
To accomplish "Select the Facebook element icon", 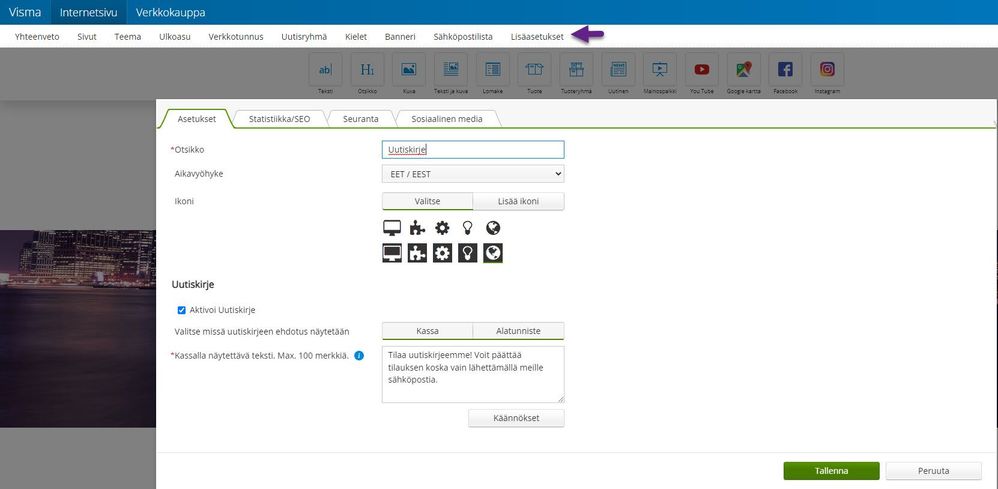I will point(785,69).
